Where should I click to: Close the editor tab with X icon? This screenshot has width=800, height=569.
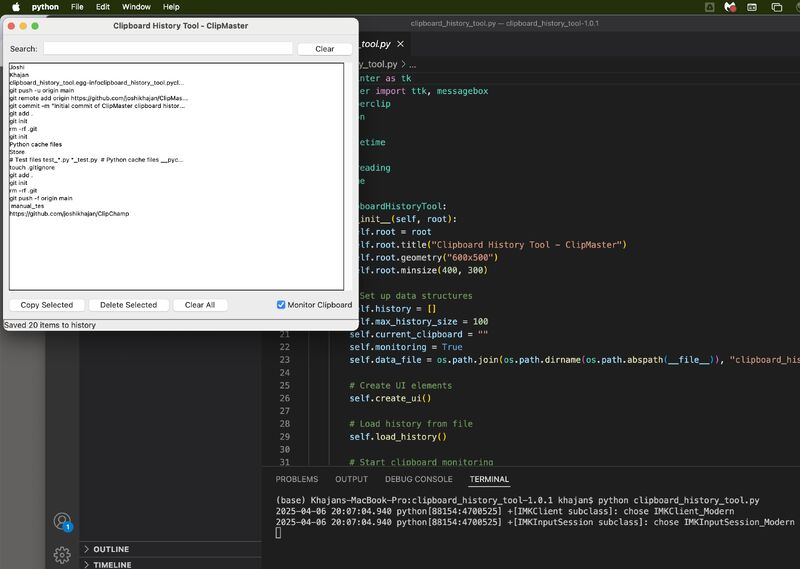point(401,44)
